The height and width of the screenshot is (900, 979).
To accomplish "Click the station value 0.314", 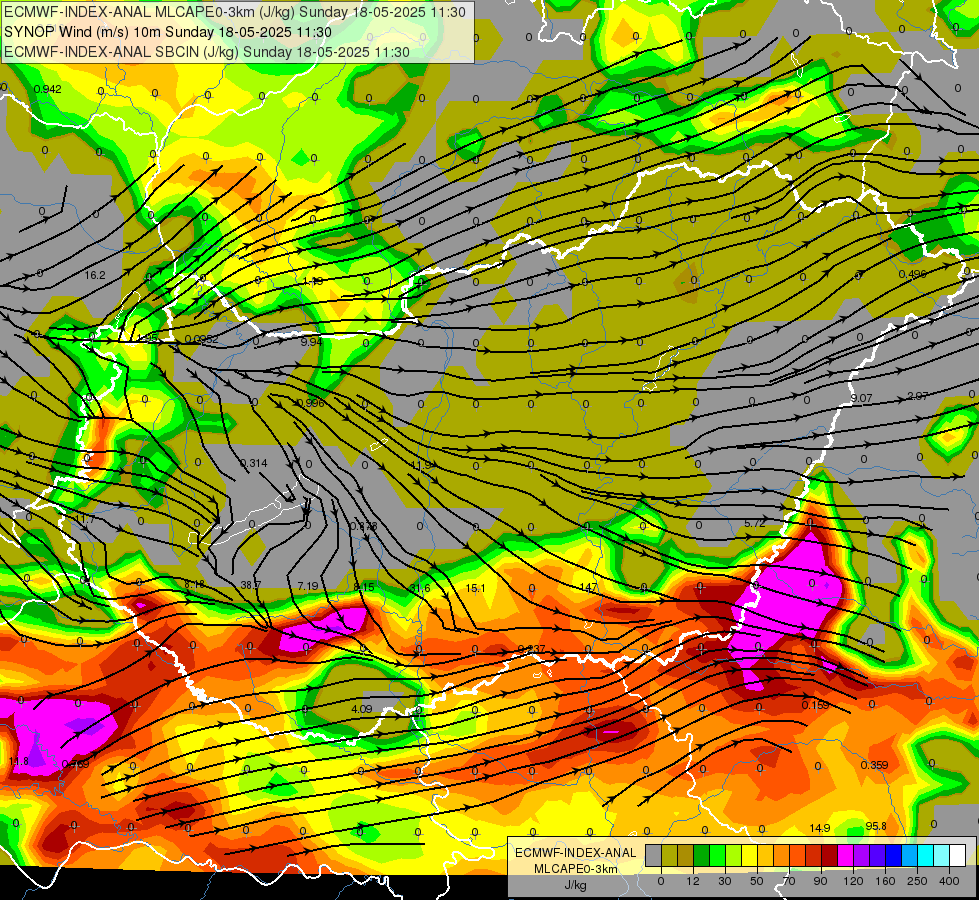I will [x=253, y=463].
